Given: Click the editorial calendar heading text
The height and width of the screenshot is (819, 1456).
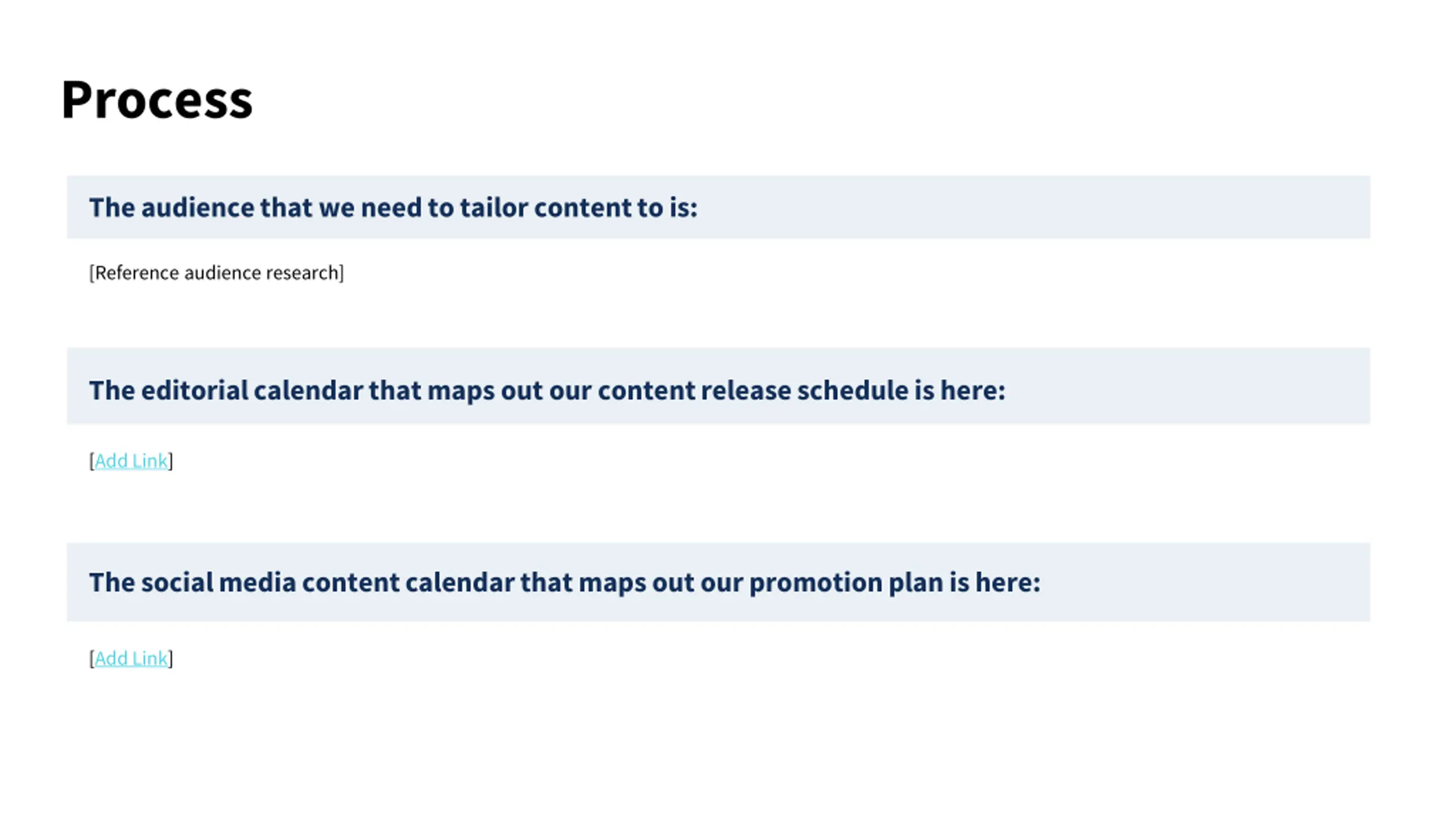Looking at the screenshot, I should [547, 390].
